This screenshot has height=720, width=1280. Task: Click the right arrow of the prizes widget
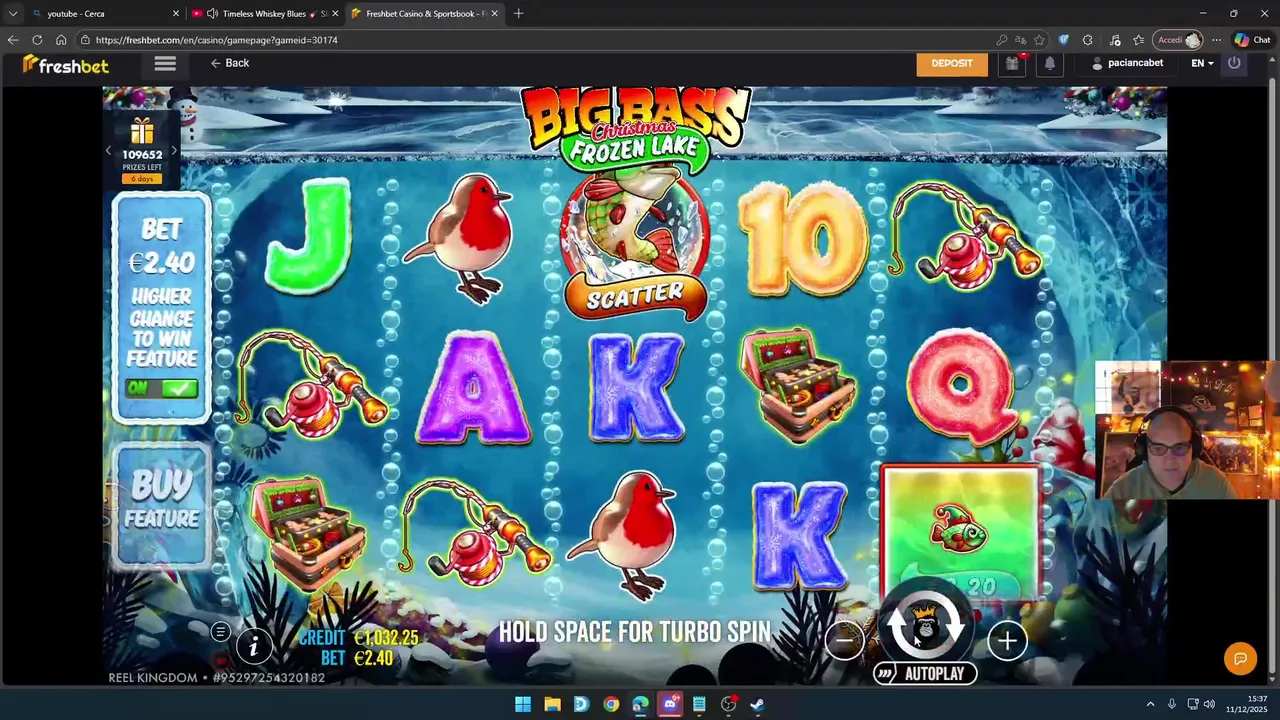(x=174, y=151)
